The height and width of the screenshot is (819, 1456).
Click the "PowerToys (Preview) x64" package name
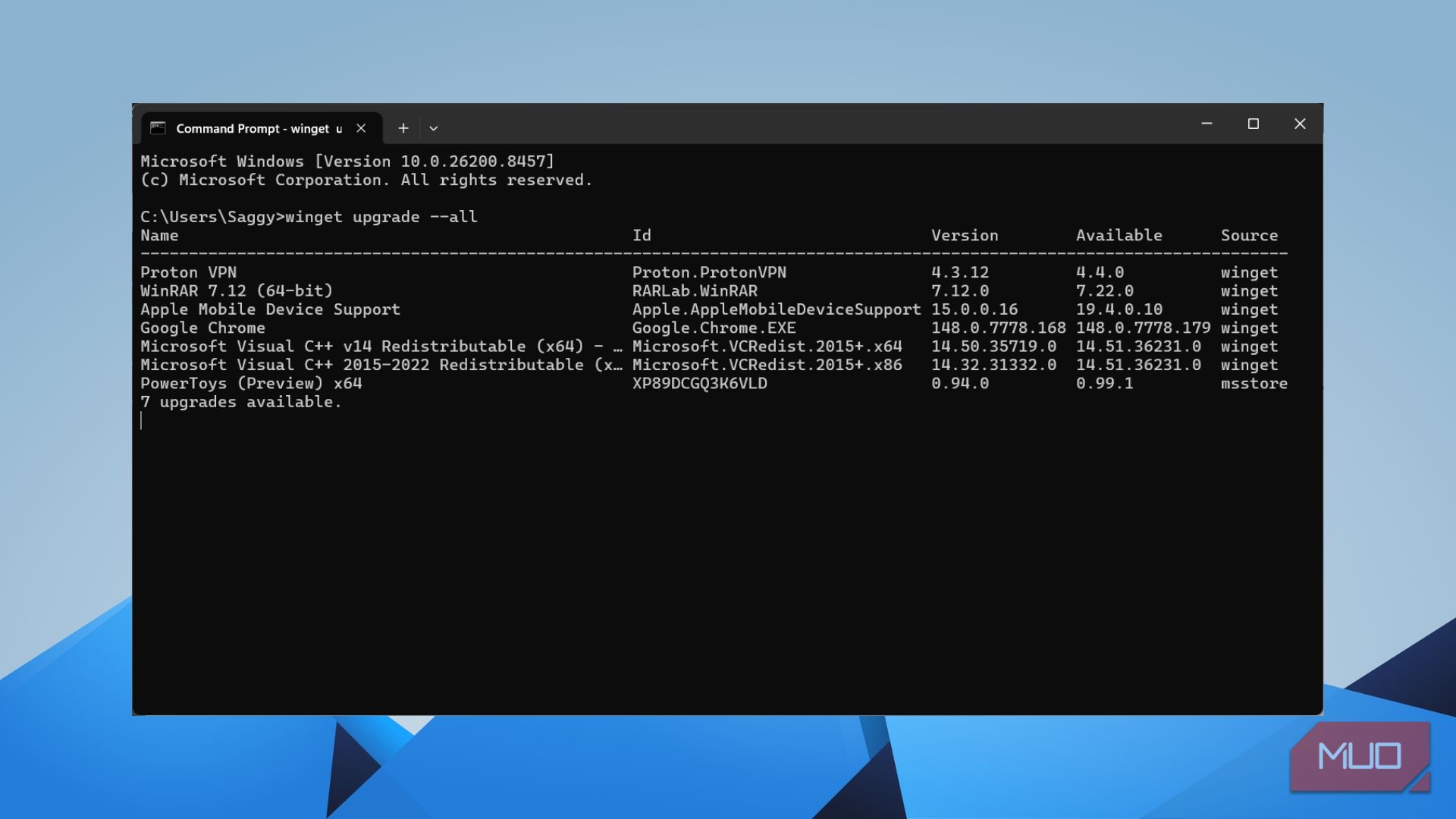tap(251, 384)
